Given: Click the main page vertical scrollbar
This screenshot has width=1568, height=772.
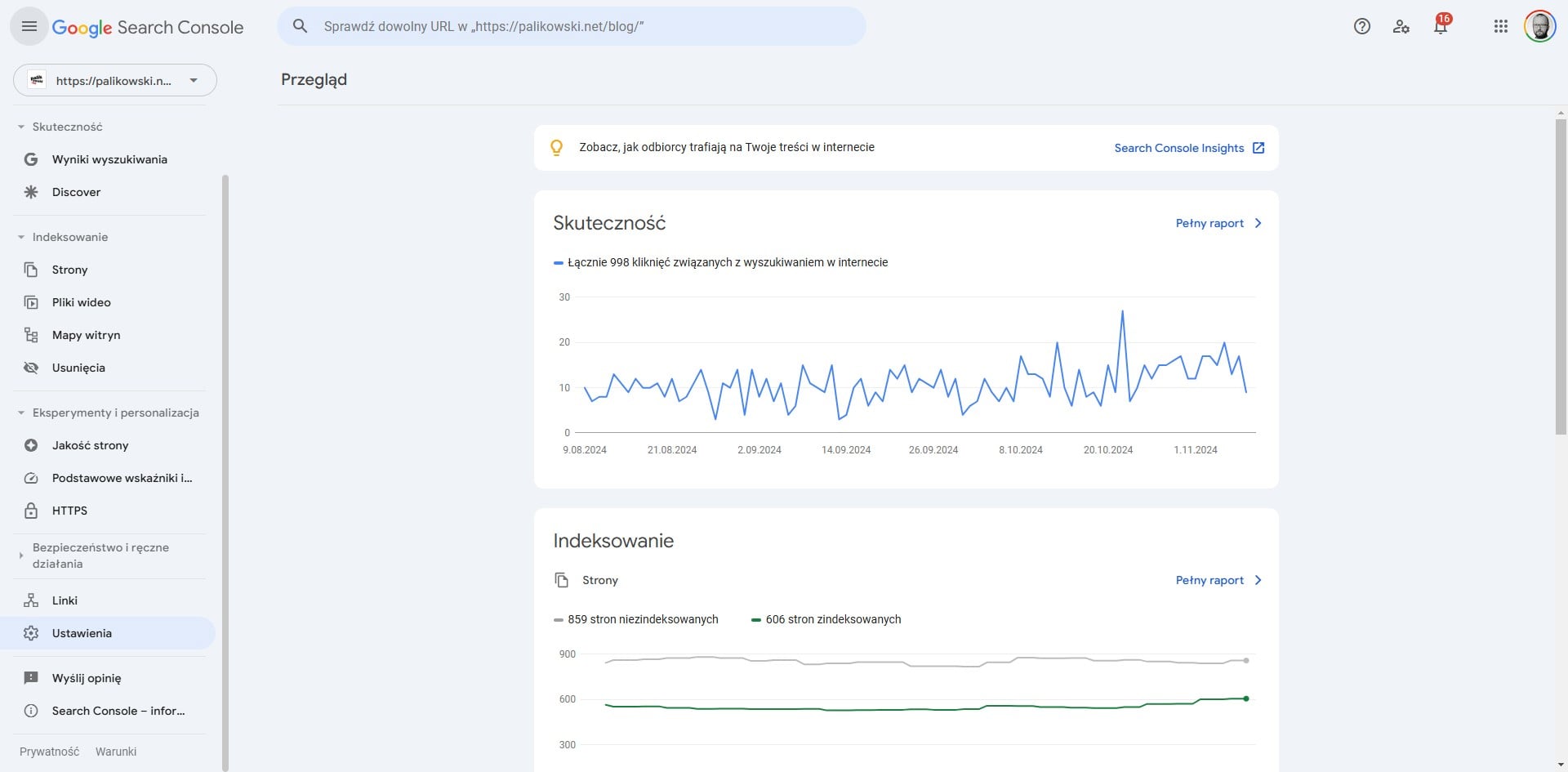Looking at the screenshot, I should [x=1561, y=278].
